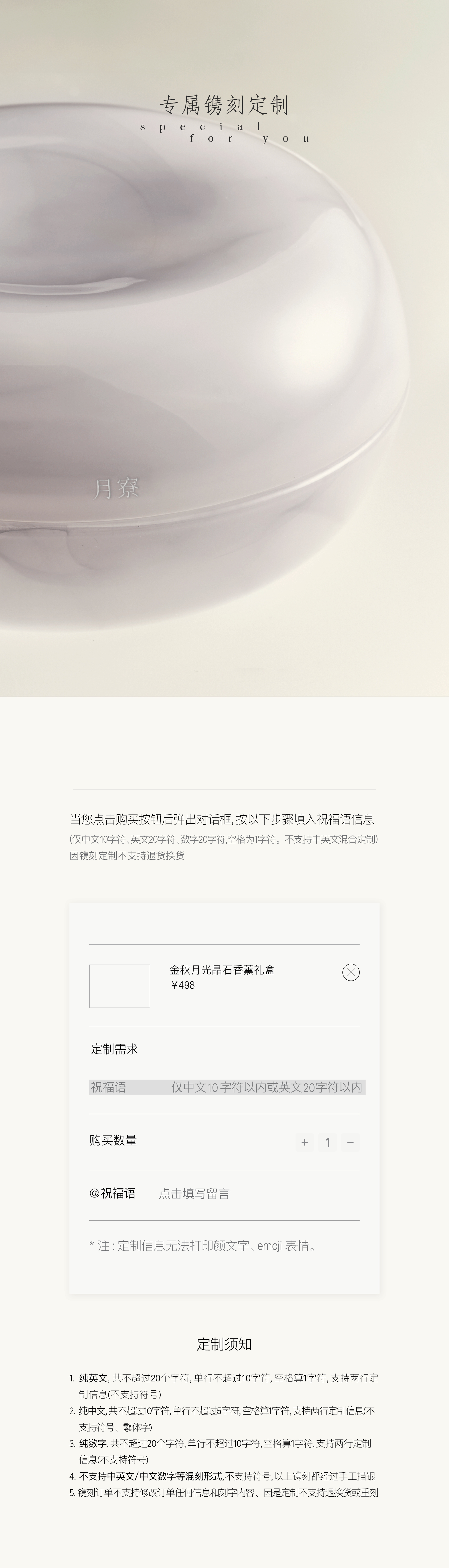Click the 购买数量 label
449x1568 pixels.
(x=113, y=1140)
